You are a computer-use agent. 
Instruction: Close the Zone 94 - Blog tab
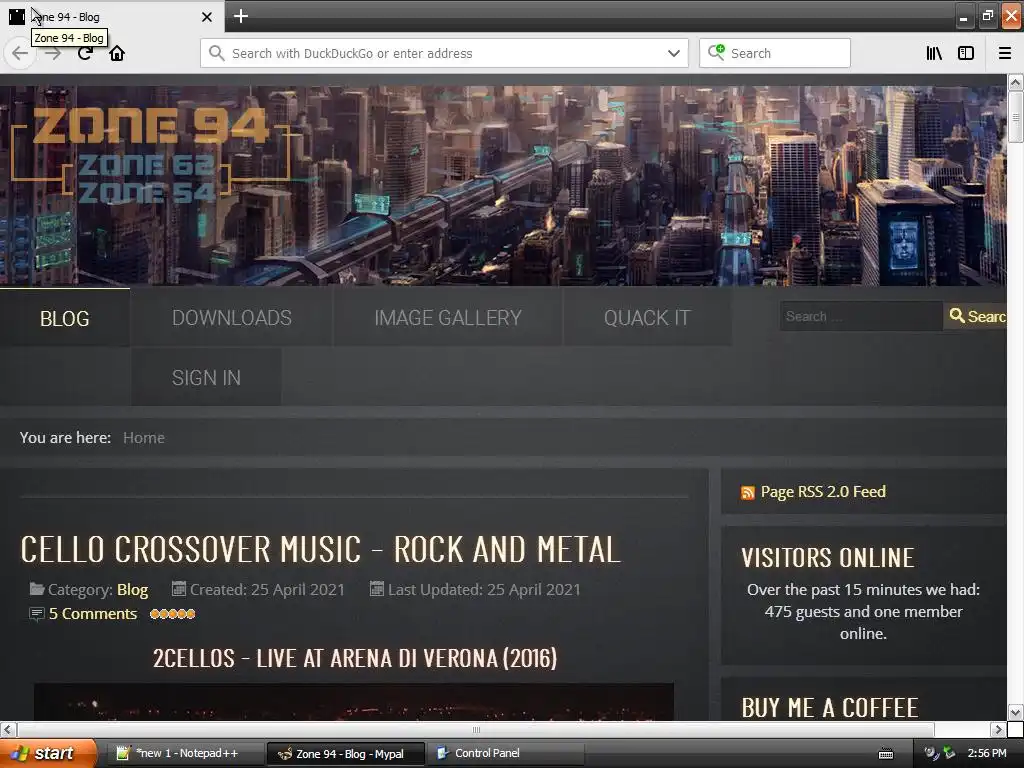point(206,17)
